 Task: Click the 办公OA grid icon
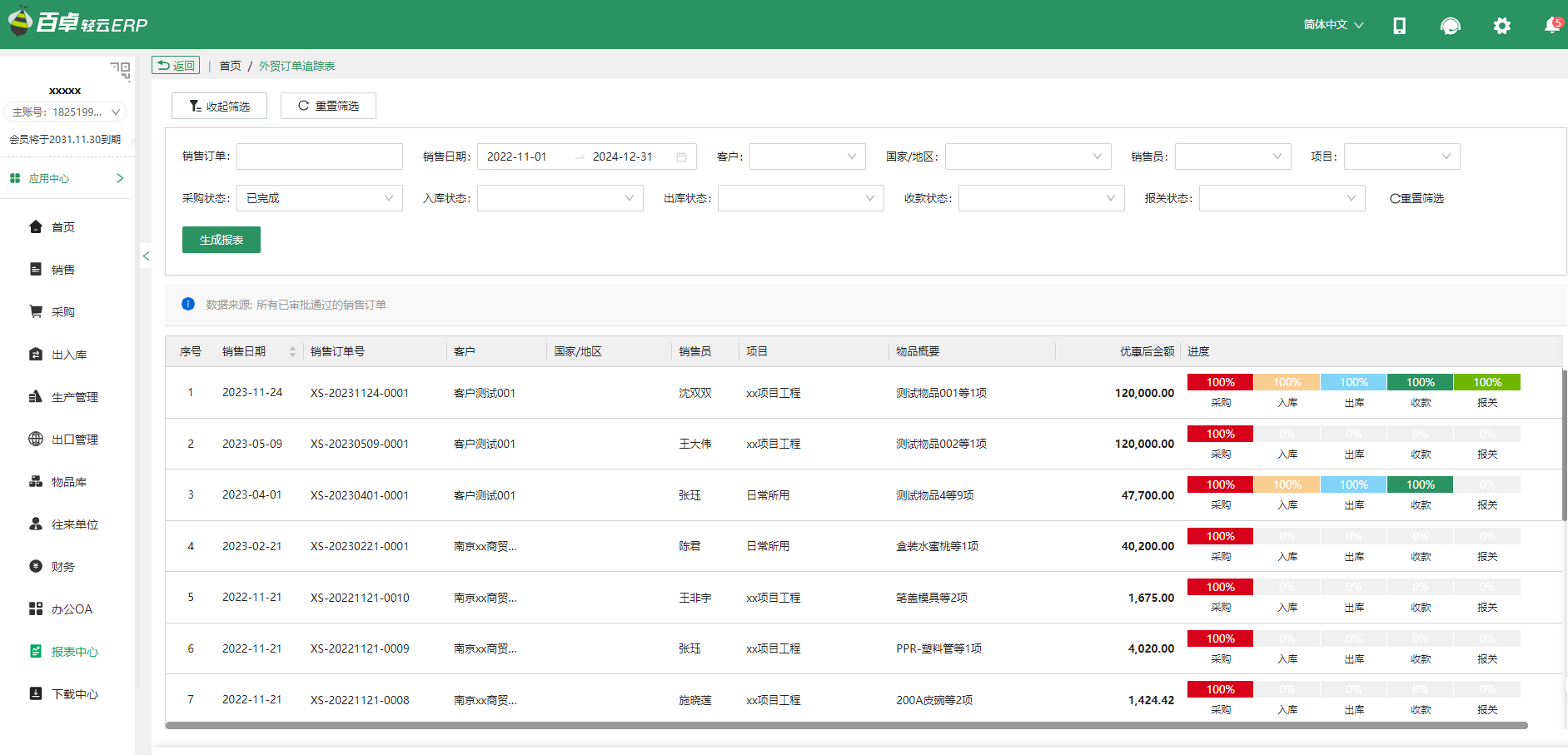tap(36, 608)
